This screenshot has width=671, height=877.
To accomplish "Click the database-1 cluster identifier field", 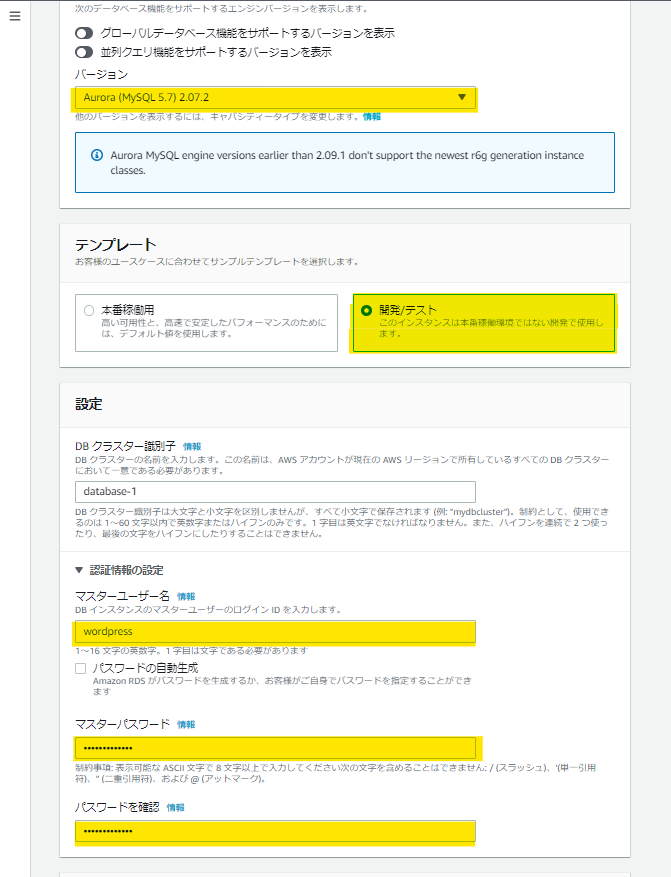I will 275,492.
